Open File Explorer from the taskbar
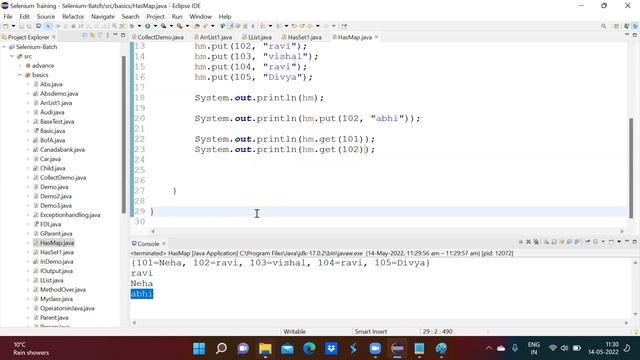Image resolution: width=640 pixels, height=360 pixels. 265,349
